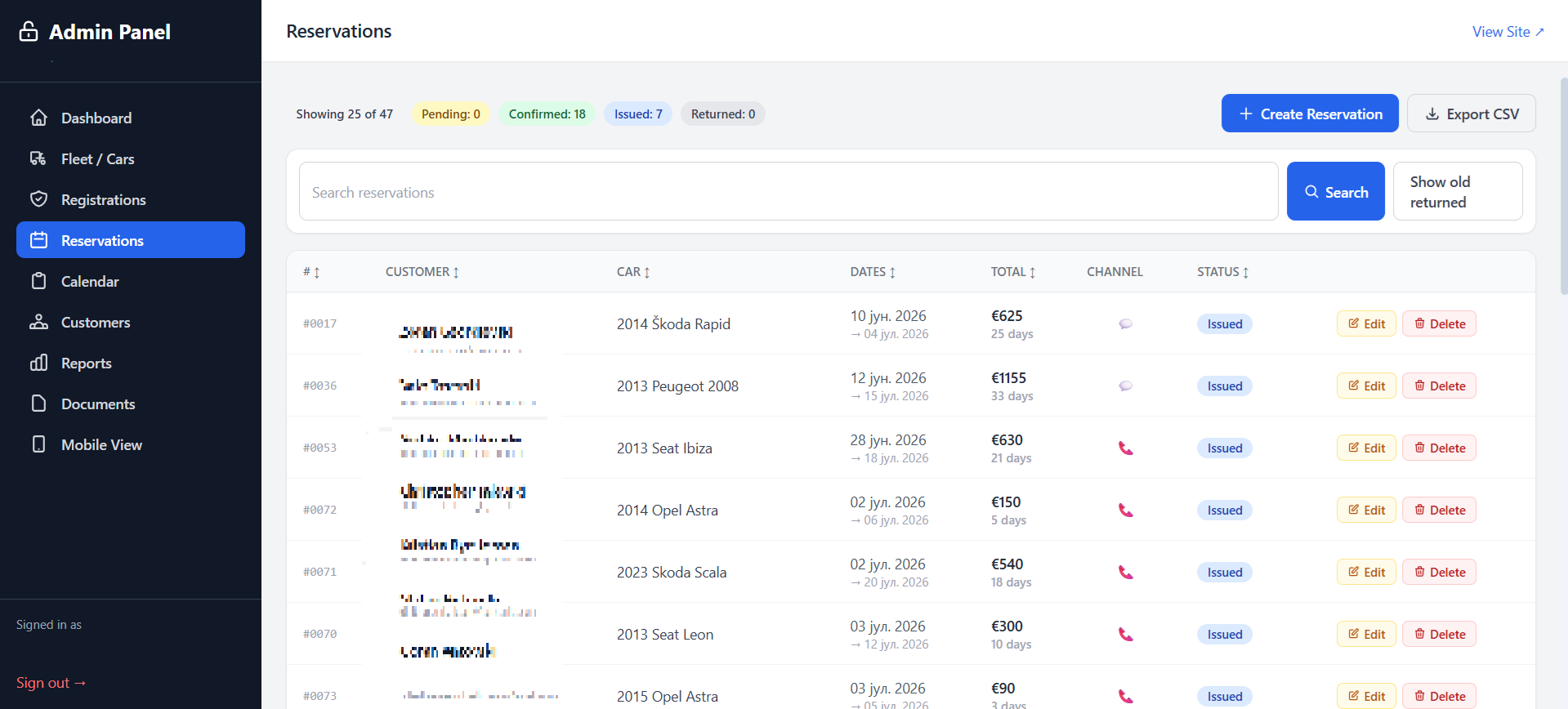Click the Registrations shield icon

tap(38, 199)
